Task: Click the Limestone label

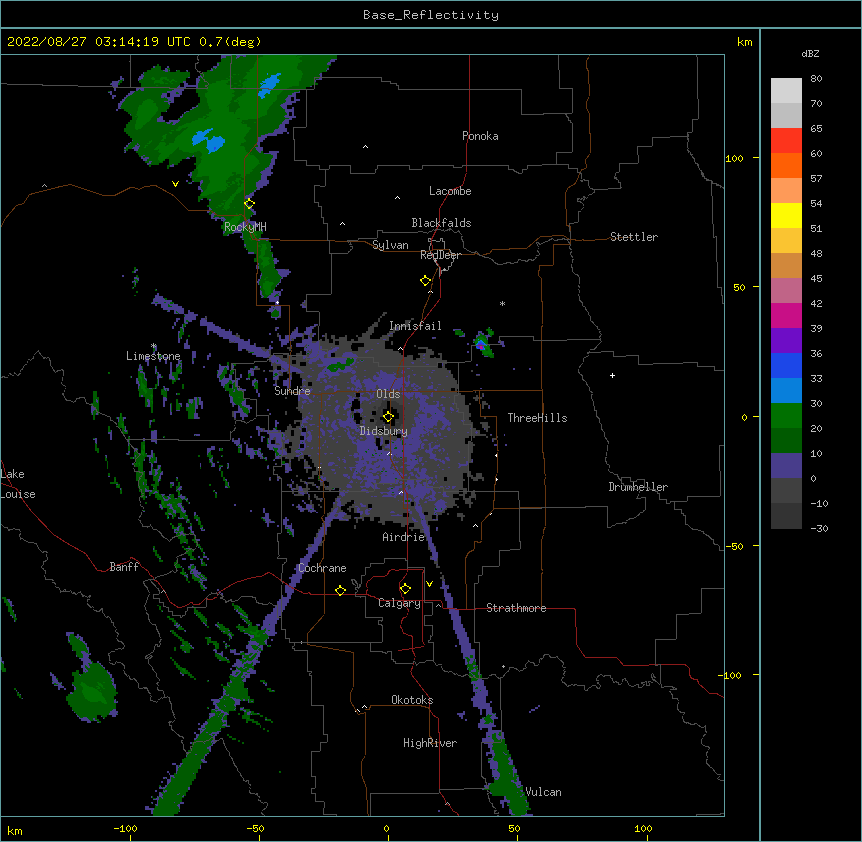Action: (x=153, y=356)
